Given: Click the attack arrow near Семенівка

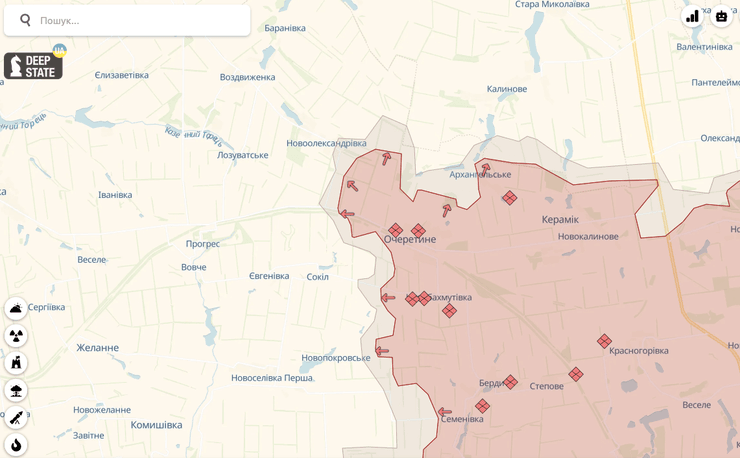Looking at the screenshot, I should tap(444, 412).
